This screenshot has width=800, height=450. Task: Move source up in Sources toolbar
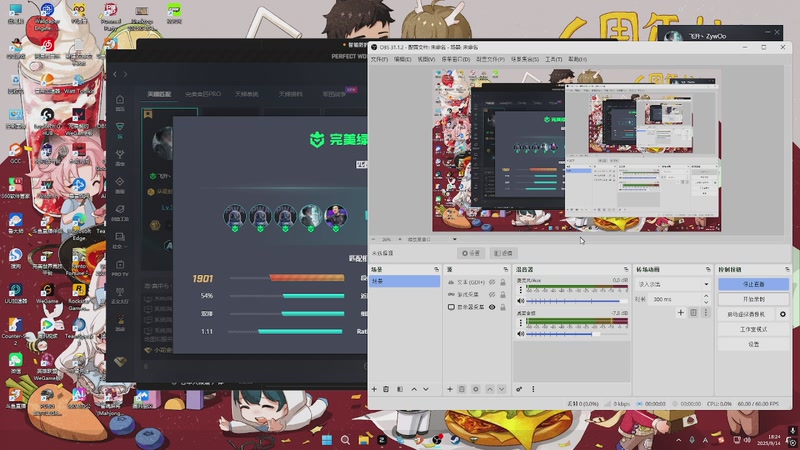tap(489, 389)
